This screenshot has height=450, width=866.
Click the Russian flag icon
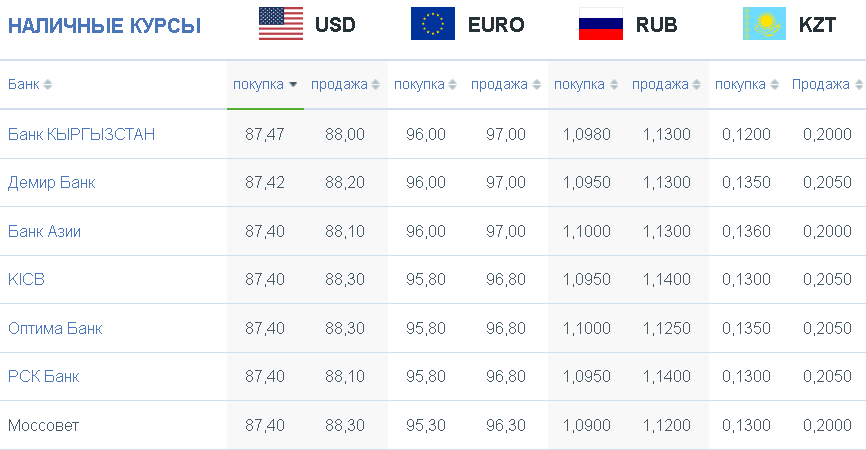point(601,24)
